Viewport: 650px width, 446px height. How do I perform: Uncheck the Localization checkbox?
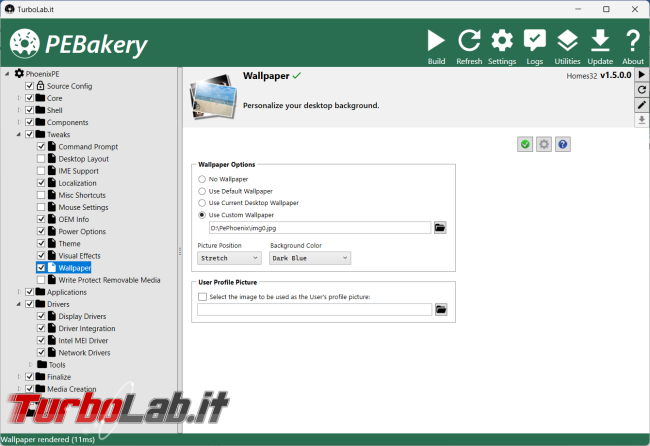pos(41,183)
